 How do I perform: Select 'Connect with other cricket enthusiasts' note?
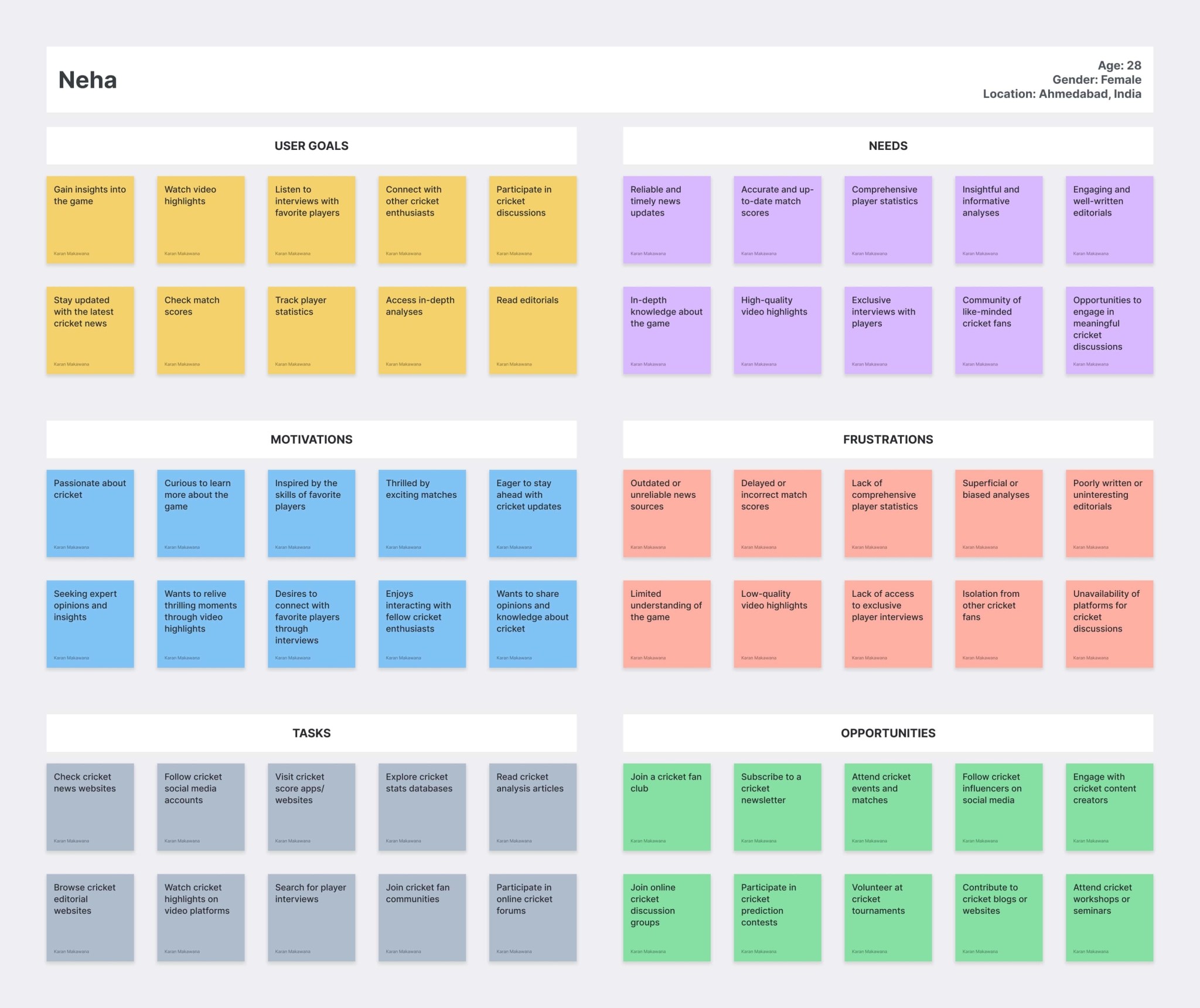pyautogui.click(x=422, y=220)
